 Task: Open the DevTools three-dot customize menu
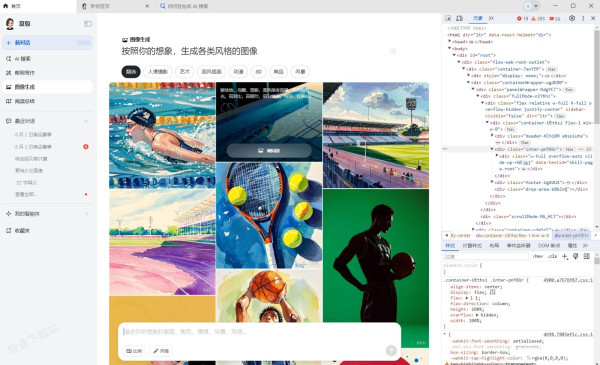(583, 18)
